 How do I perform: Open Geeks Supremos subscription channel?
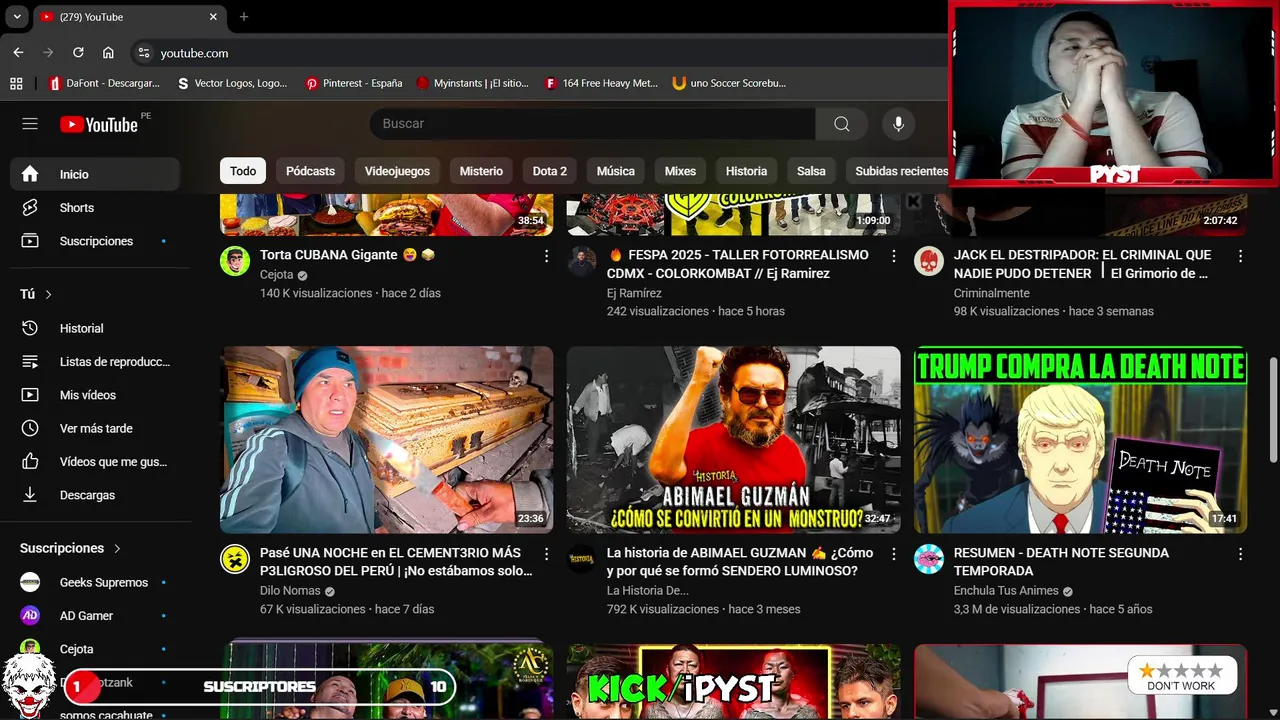tap(95, 582)
